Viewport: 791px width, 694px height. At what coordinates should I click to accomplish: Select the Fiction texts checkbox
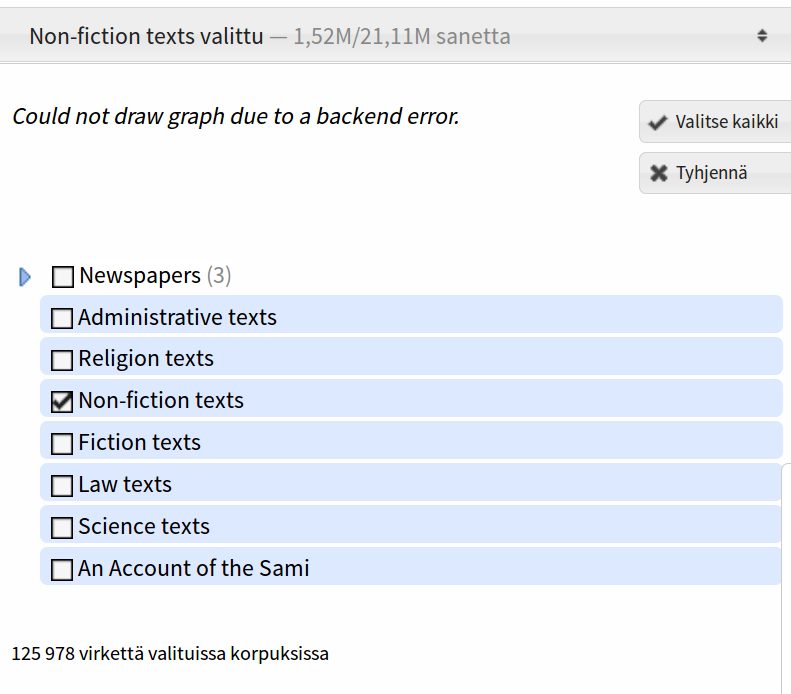point(62,444)
